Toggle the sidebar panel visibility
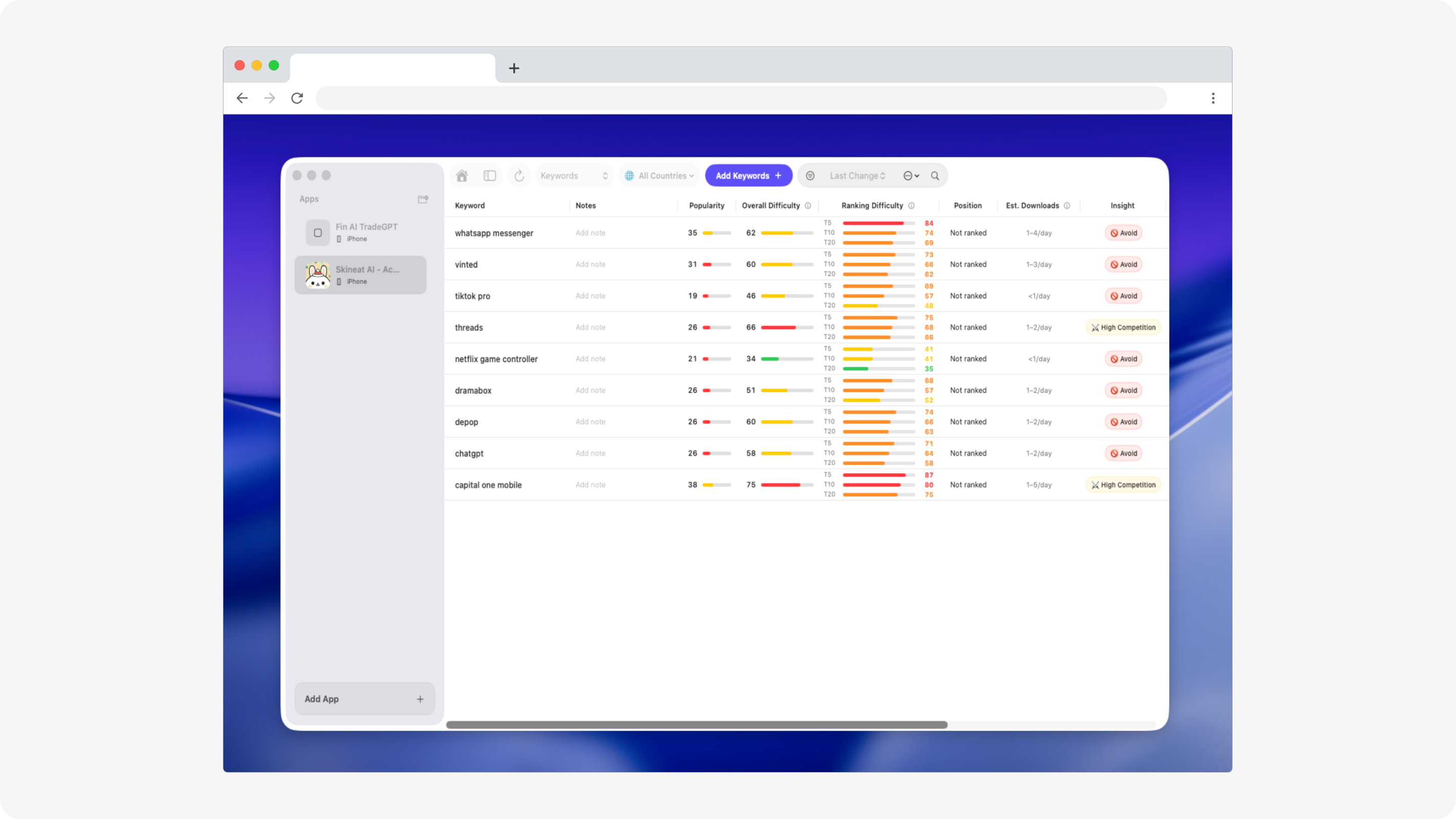Image resolution: width=1456 pixels, height=819 pixels. point(489,176)
